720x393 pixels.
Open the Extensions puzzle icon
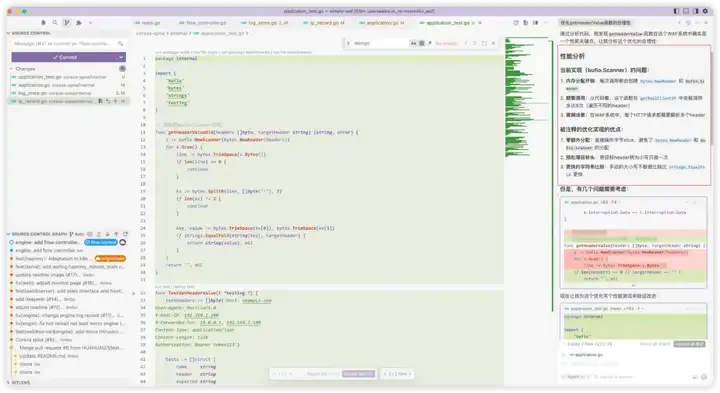click(x=79, y=22)
